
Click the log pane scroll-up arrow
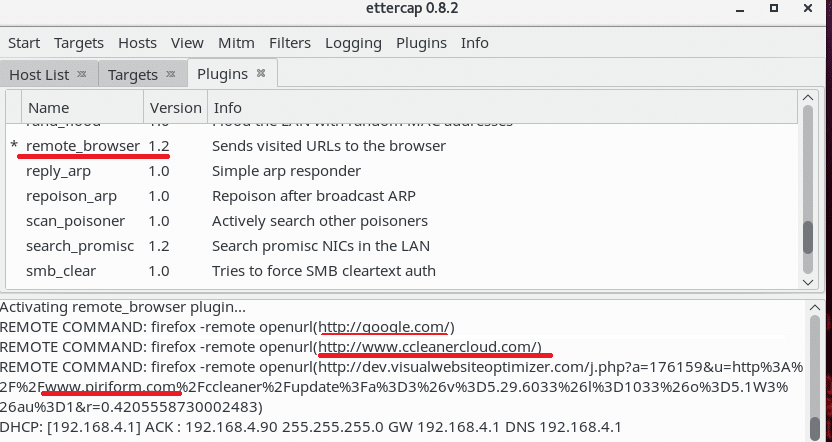click(x=816, y=307)
